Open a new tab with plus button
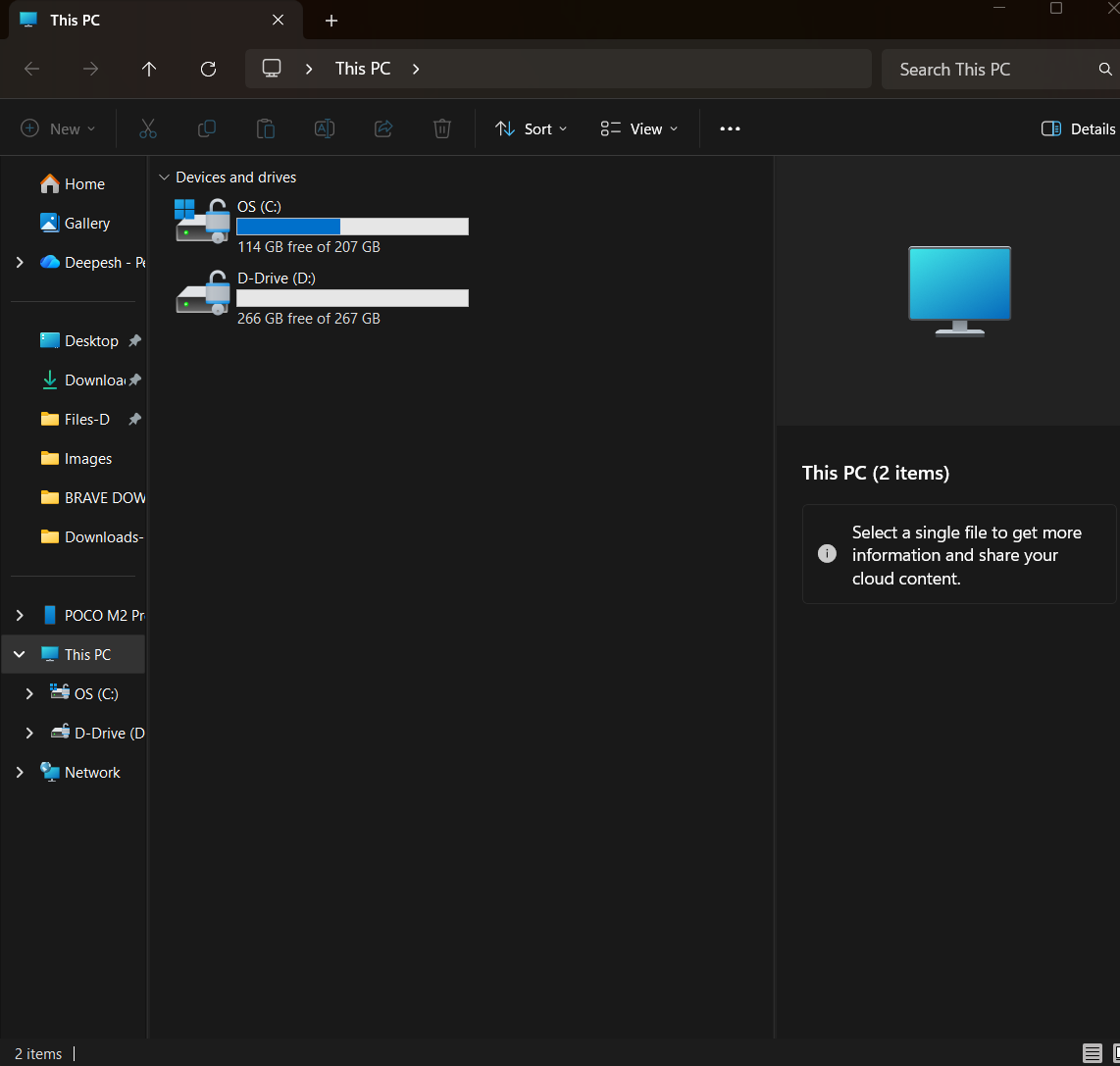Image resolution: width=1120 pixels, height=1066 pixels. click(331, 21)
